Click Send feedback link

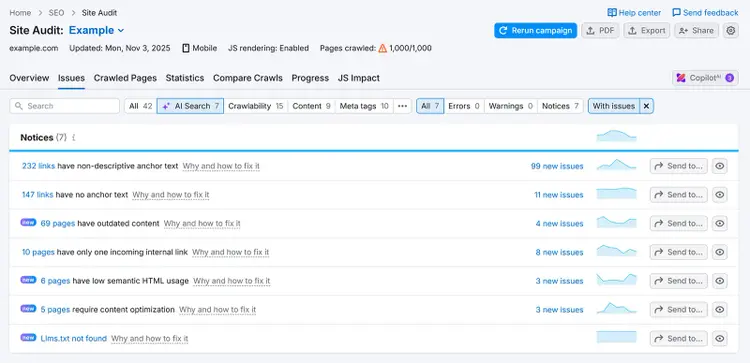tap(705, 13)
